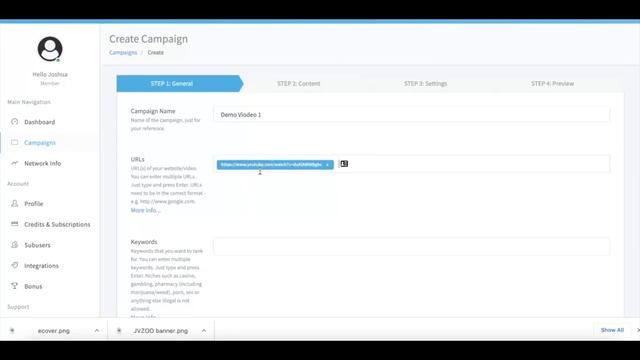Click the Campaigns folder icon

coord(15,142)
